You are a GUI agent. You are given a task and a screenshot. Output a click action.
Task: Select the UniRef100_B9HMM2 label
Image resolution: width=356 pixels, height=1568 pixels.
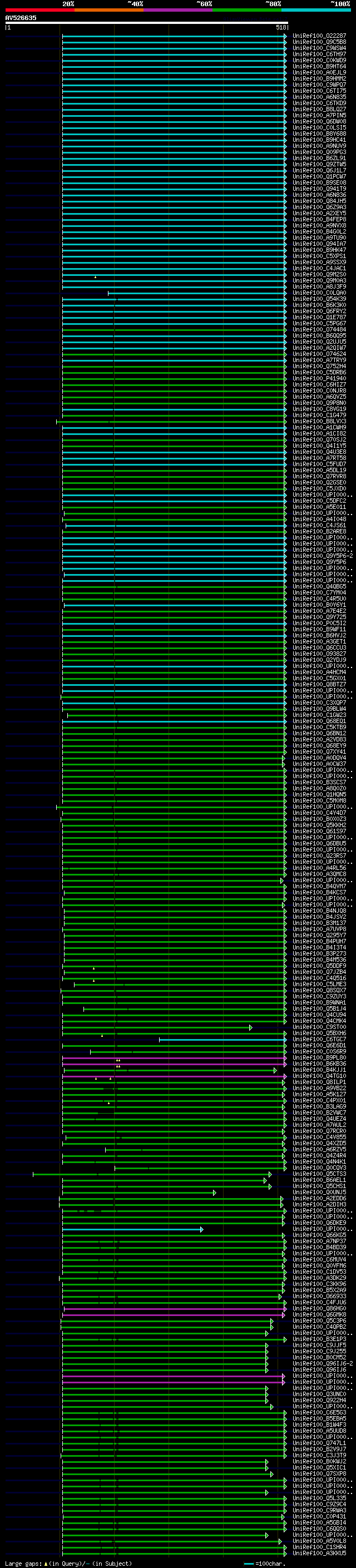click(x=319, y=78)
